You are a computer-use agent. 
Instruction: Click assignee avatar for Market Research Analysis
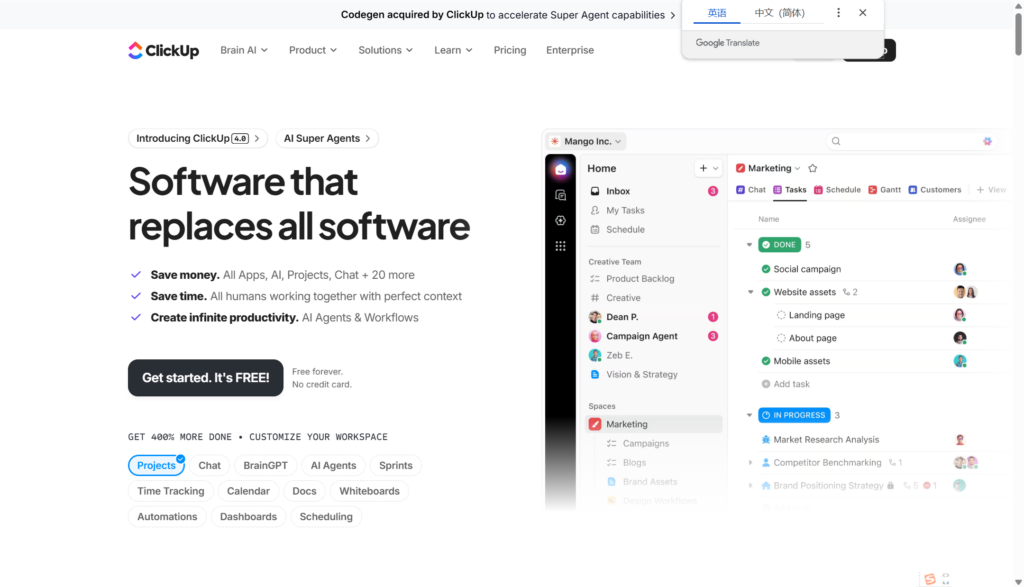959,440
